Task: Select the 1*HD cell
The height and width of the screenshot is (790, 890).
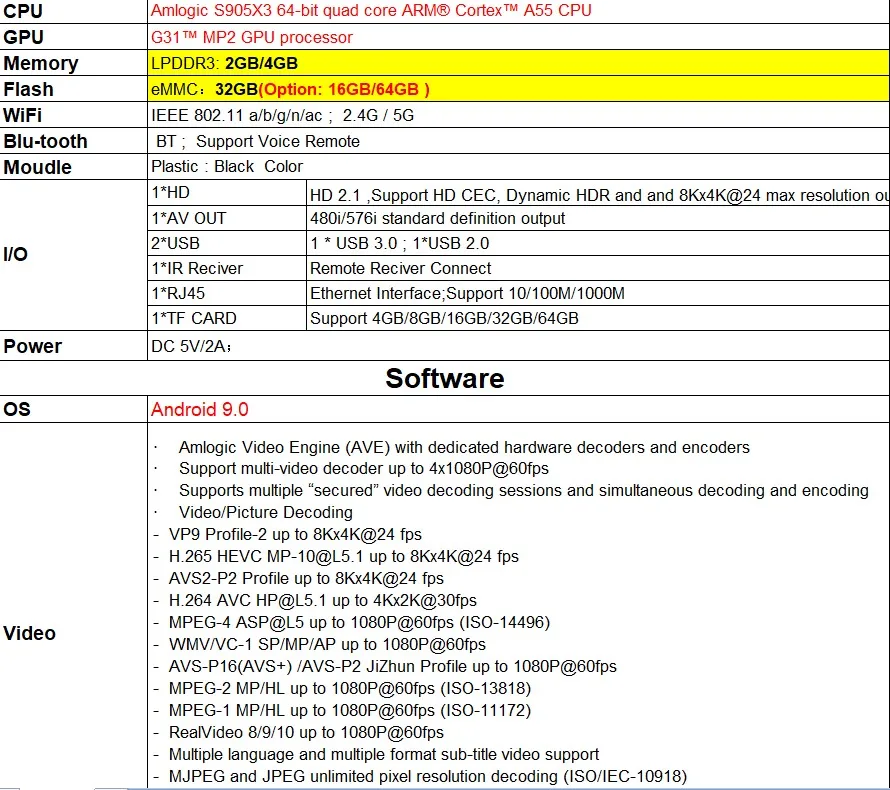Action: (x=226, y=192)
